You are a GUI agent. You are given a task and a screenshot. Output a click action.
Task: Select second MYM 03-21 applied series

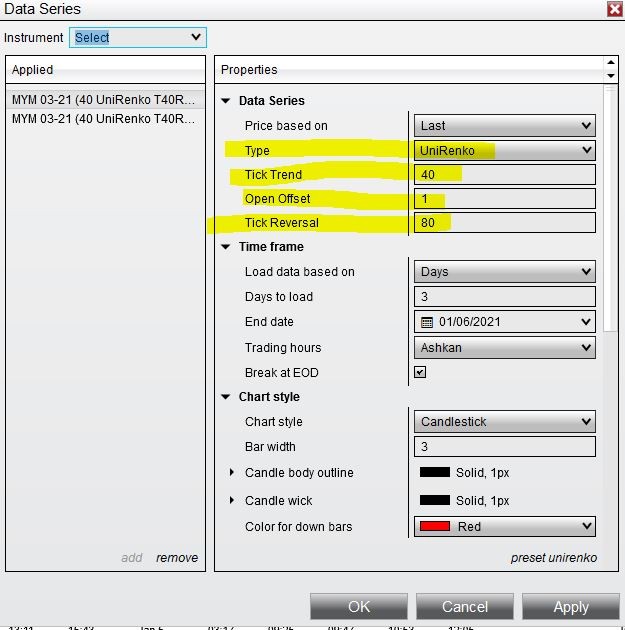[105, 119]
